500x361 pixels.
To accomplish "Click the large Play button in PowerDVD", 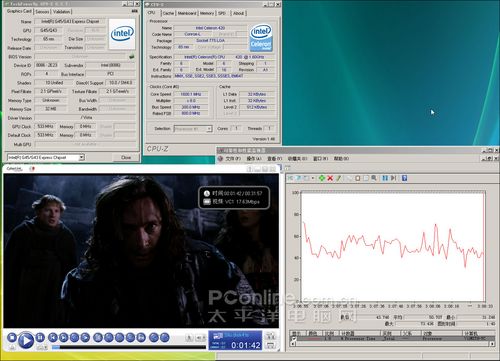I will pos(26,340).
